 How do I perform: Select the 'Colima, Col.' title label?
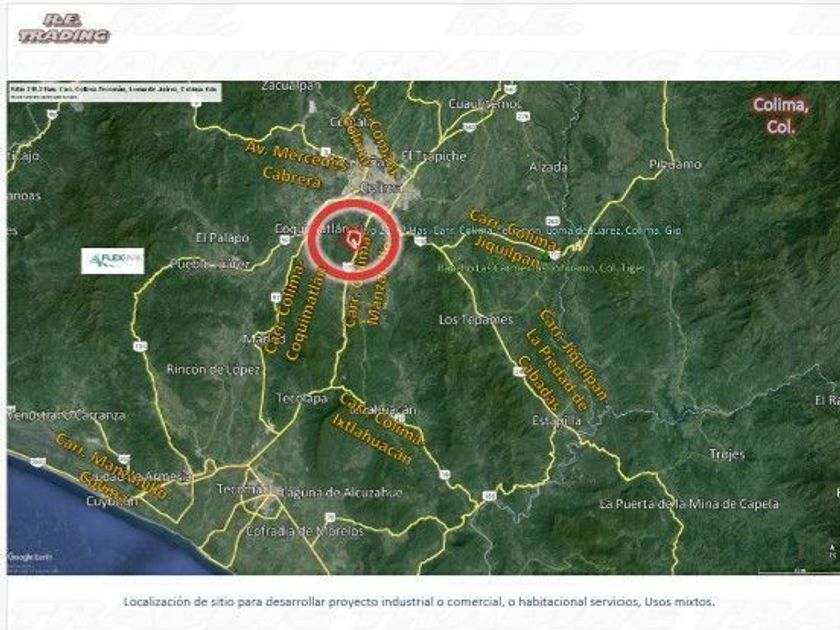[x=780, y=116]
